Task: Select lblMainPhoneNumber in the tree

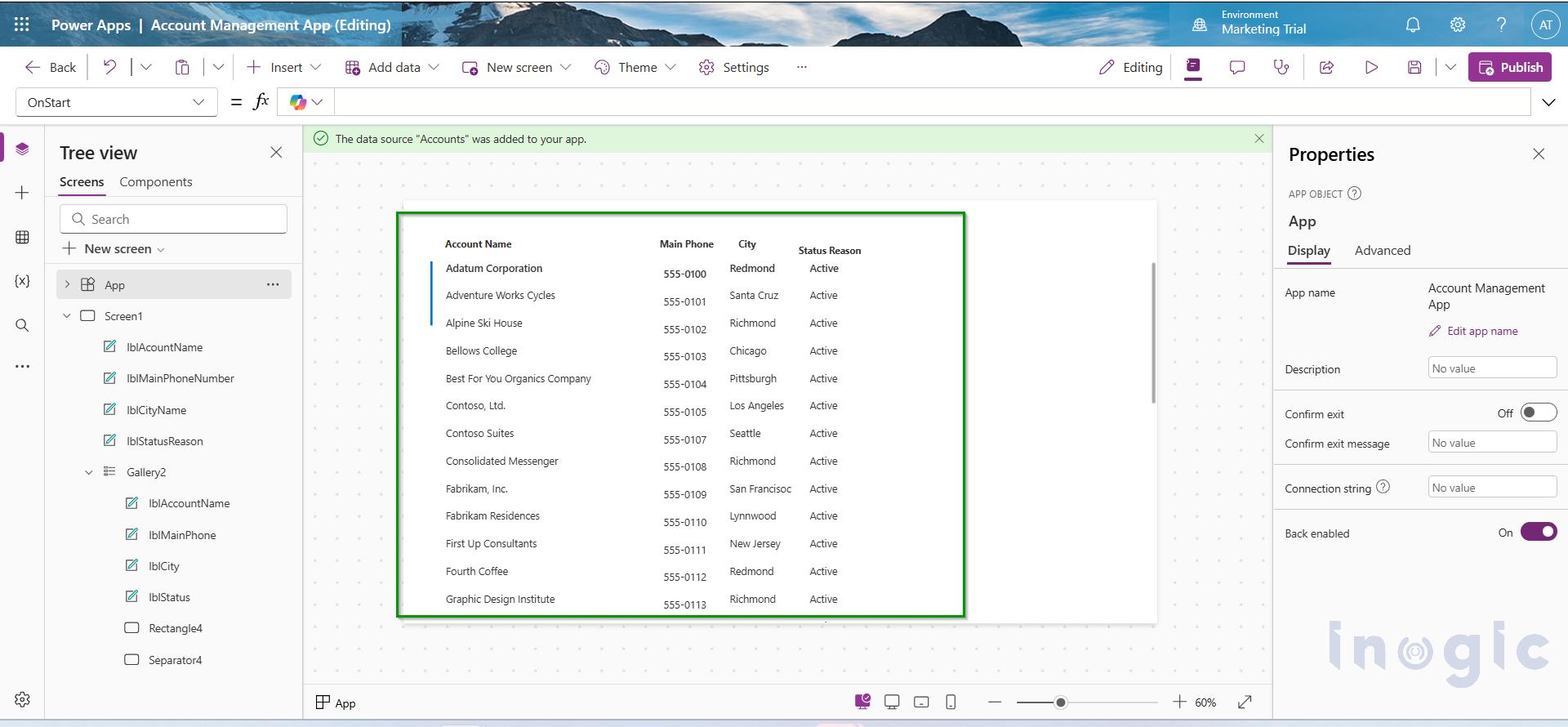Action: click(180, 378)
